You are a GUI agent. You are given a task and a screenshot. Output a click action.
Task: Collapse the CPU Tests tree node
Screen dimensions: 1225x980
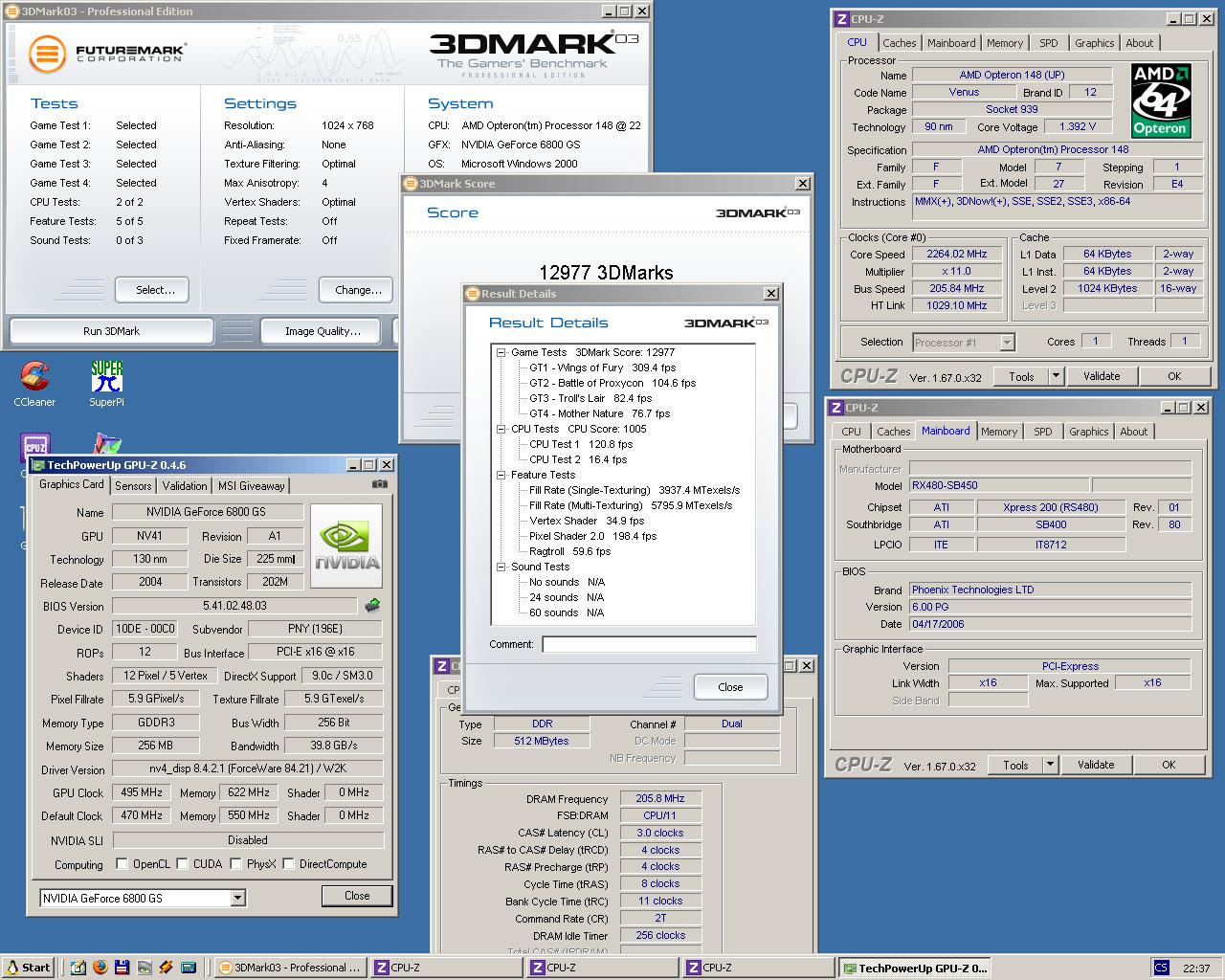501,429
